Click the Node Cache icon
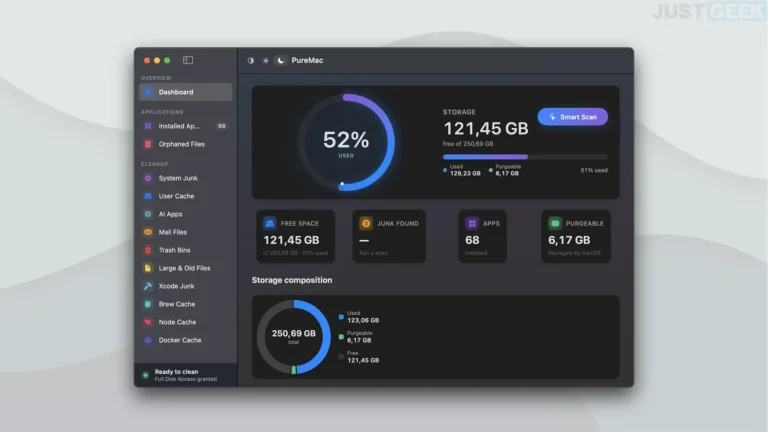This screenshot has width=768, height=432. tap(148, 322)
